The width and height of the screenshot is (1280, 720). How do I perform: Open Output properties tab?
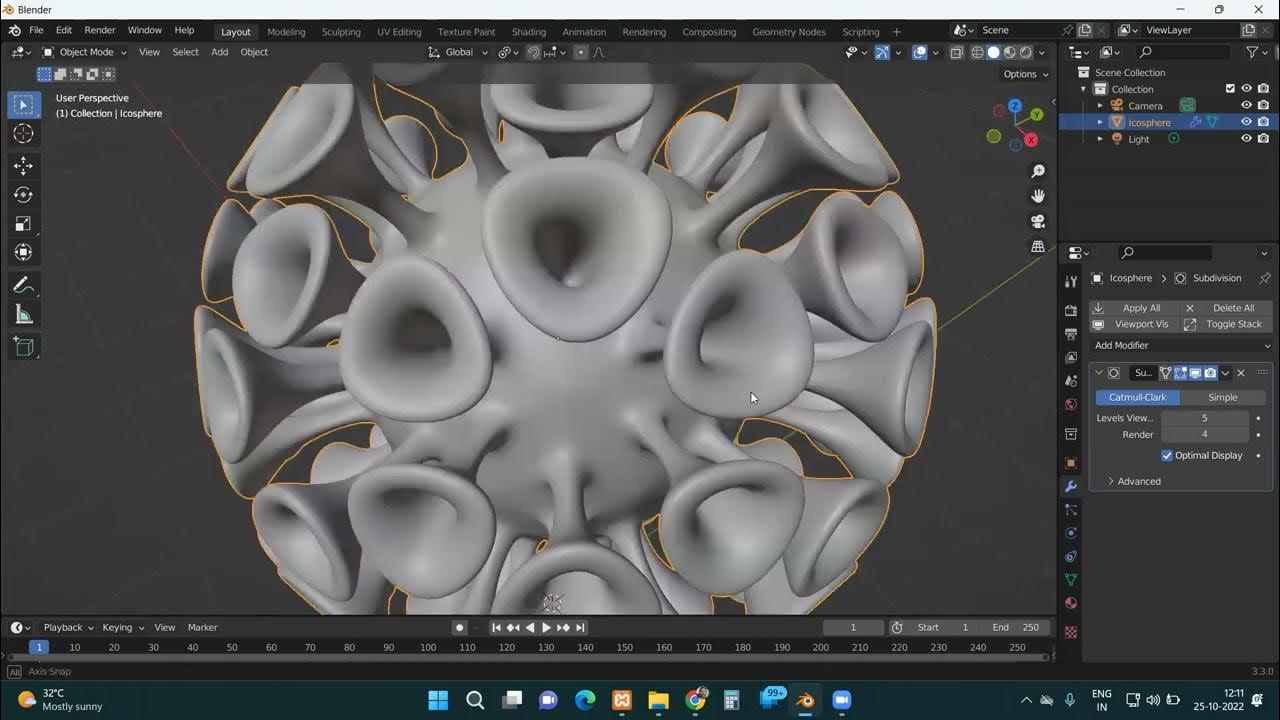tap(1071, 334)
